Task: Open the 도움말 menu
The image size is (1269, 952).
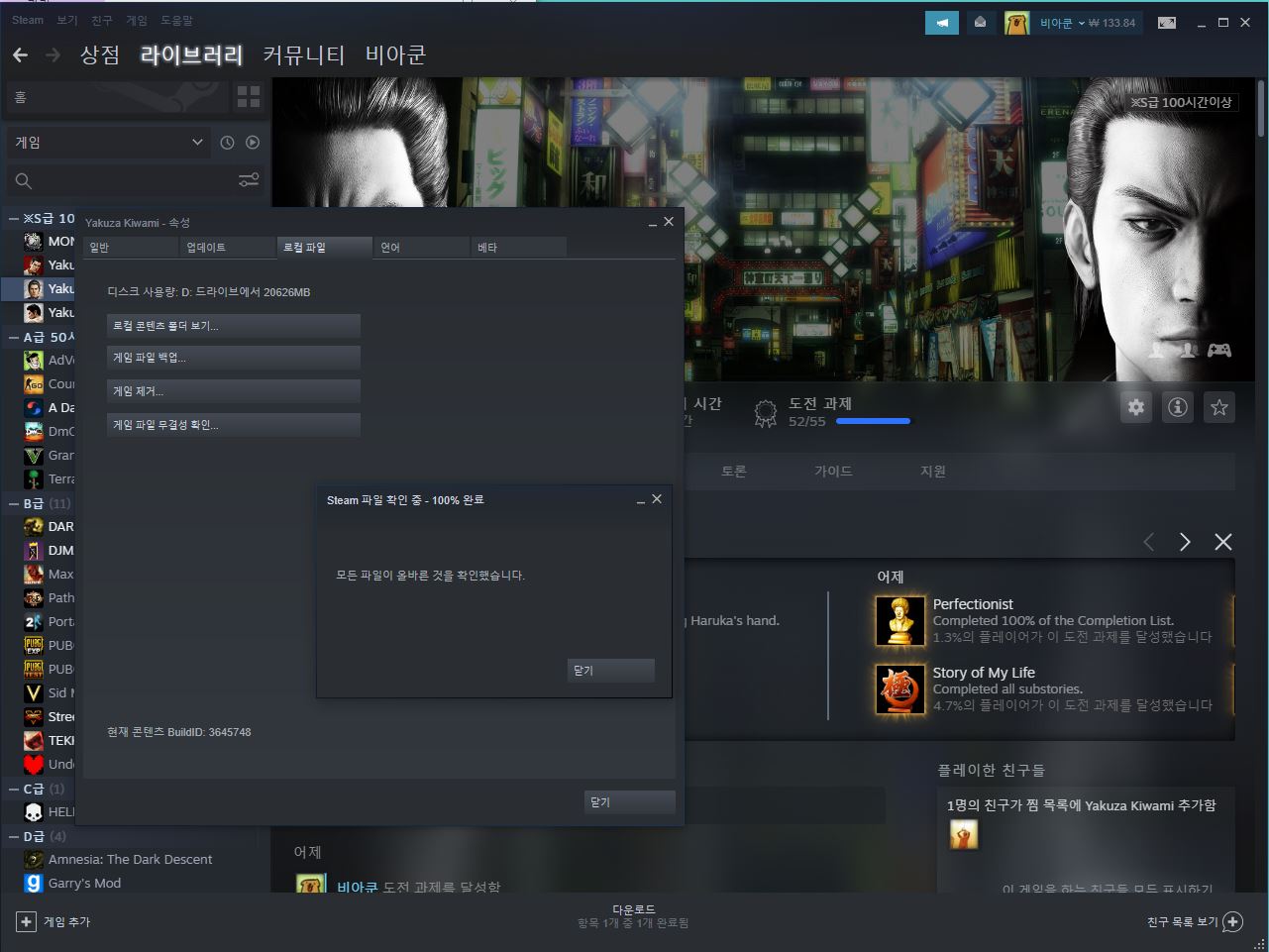Action: pos(176,20)
